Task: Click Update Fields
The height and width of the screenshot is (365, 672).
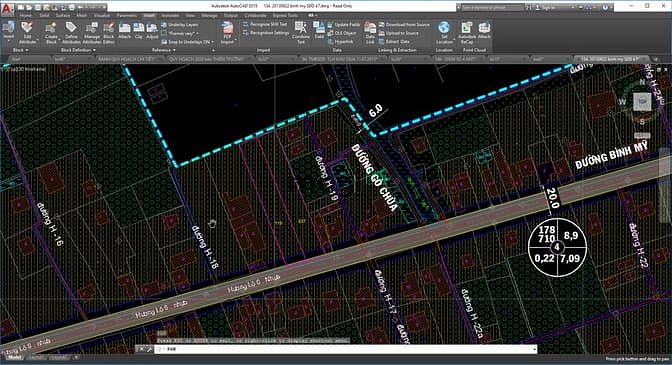Action: (x=344, y=25)
